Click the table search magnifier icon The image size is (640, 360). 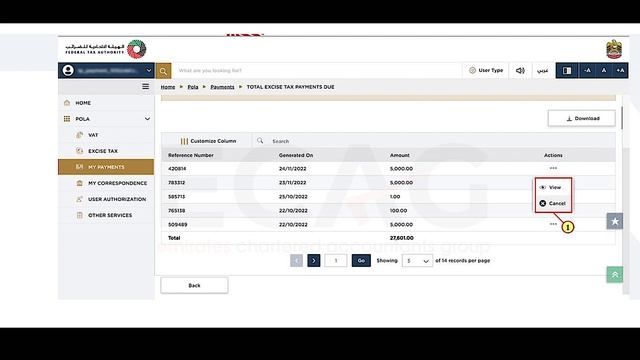(260, 140)
